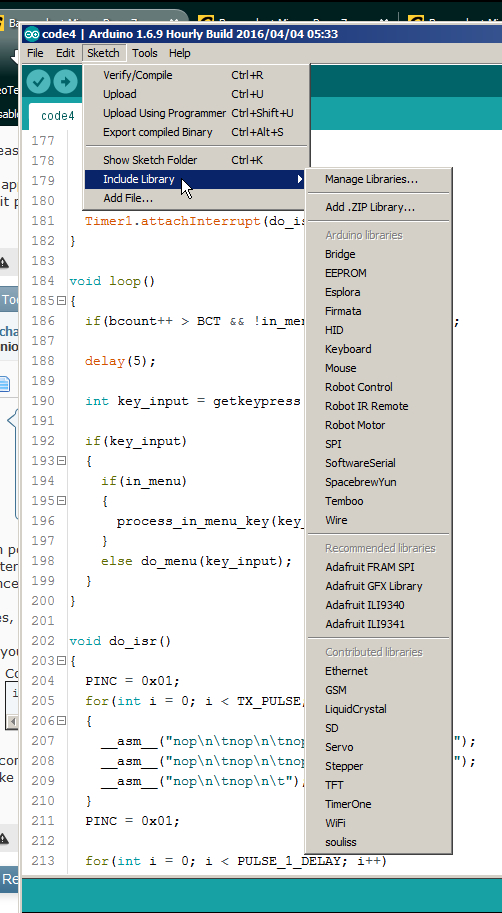This screenshot has width=502, height=913.
Task: Open the Tools menu
Action: coord(144,53)
